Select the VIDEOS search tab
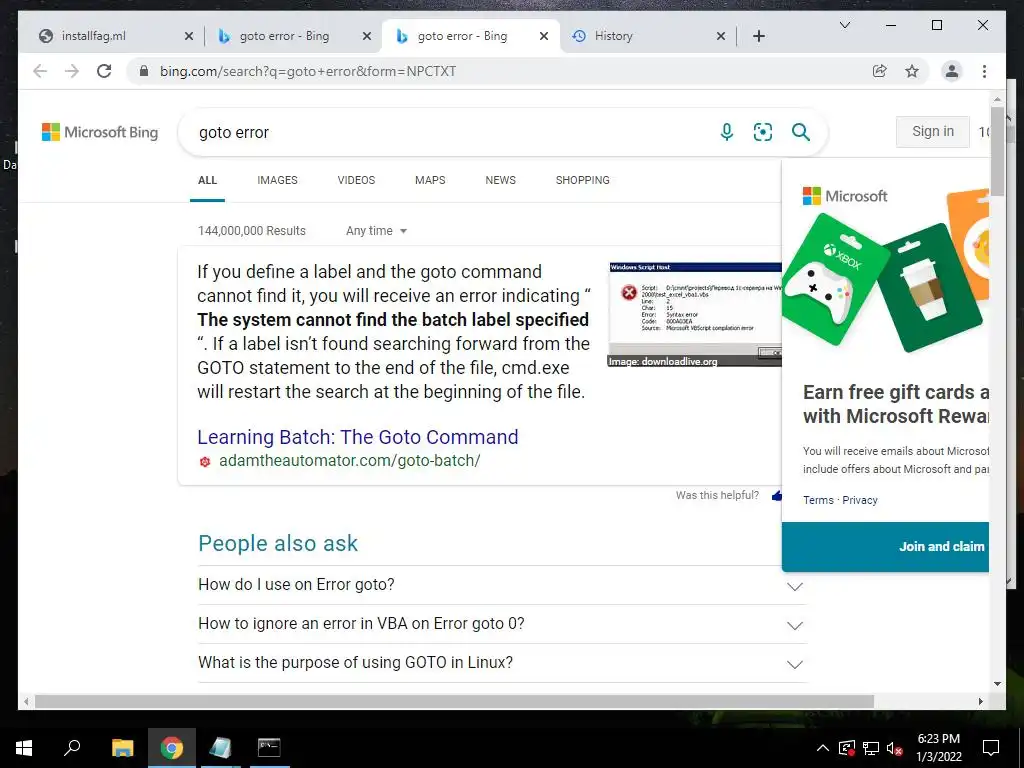 (356, 180)
